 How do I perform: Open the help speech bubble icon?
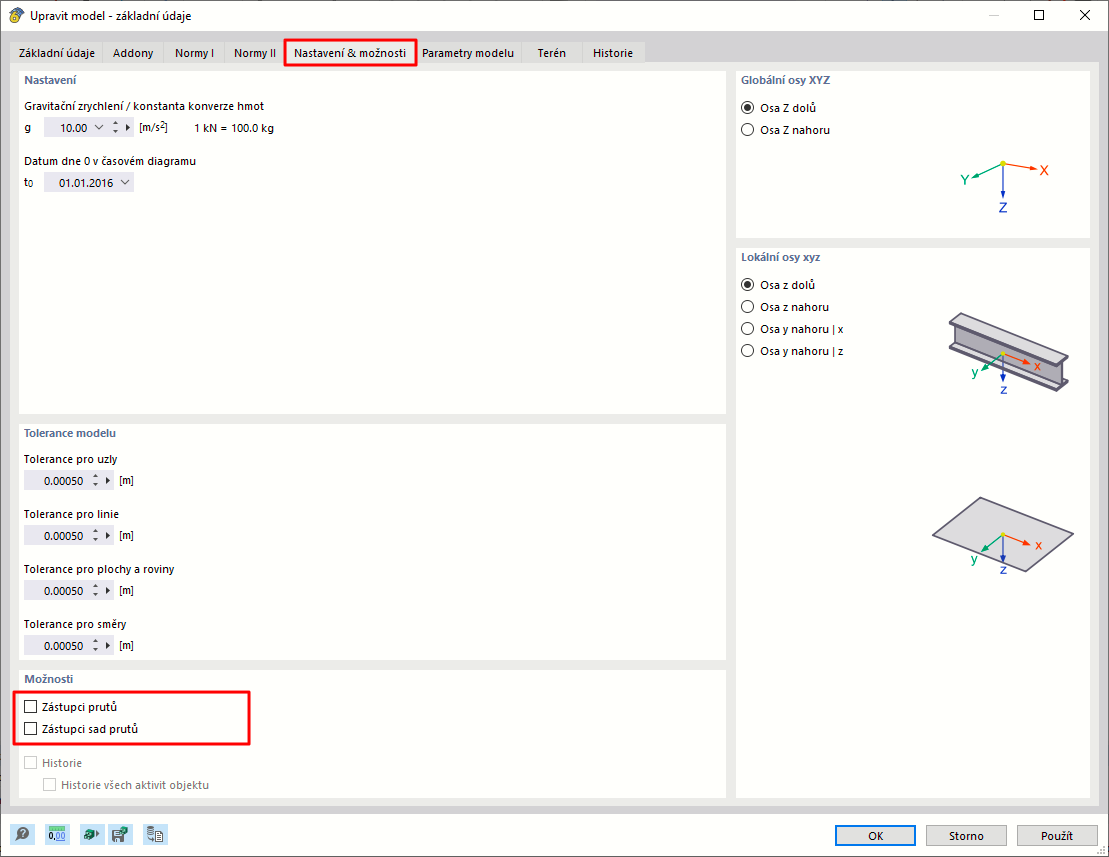[23, 834]
